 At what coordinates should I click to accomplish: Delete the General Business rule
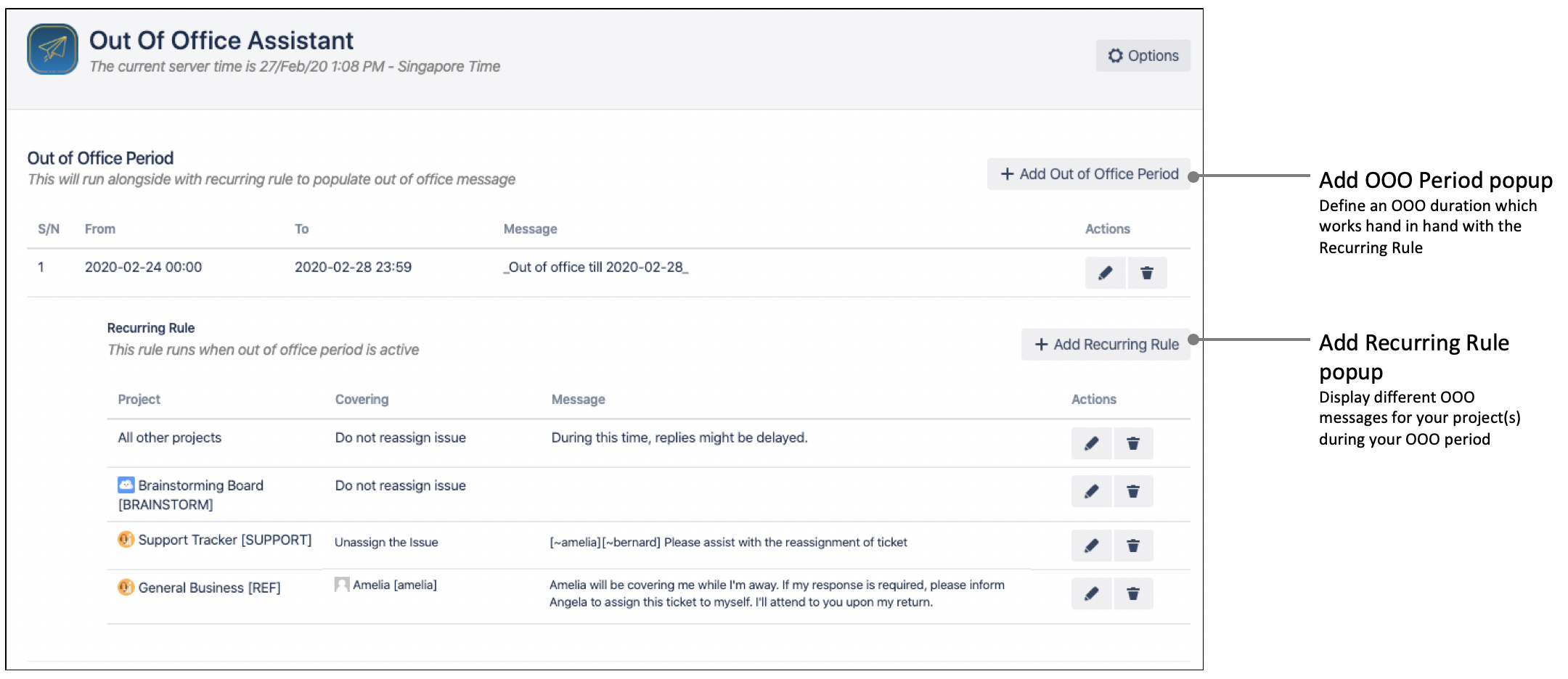pos(1133,594)
